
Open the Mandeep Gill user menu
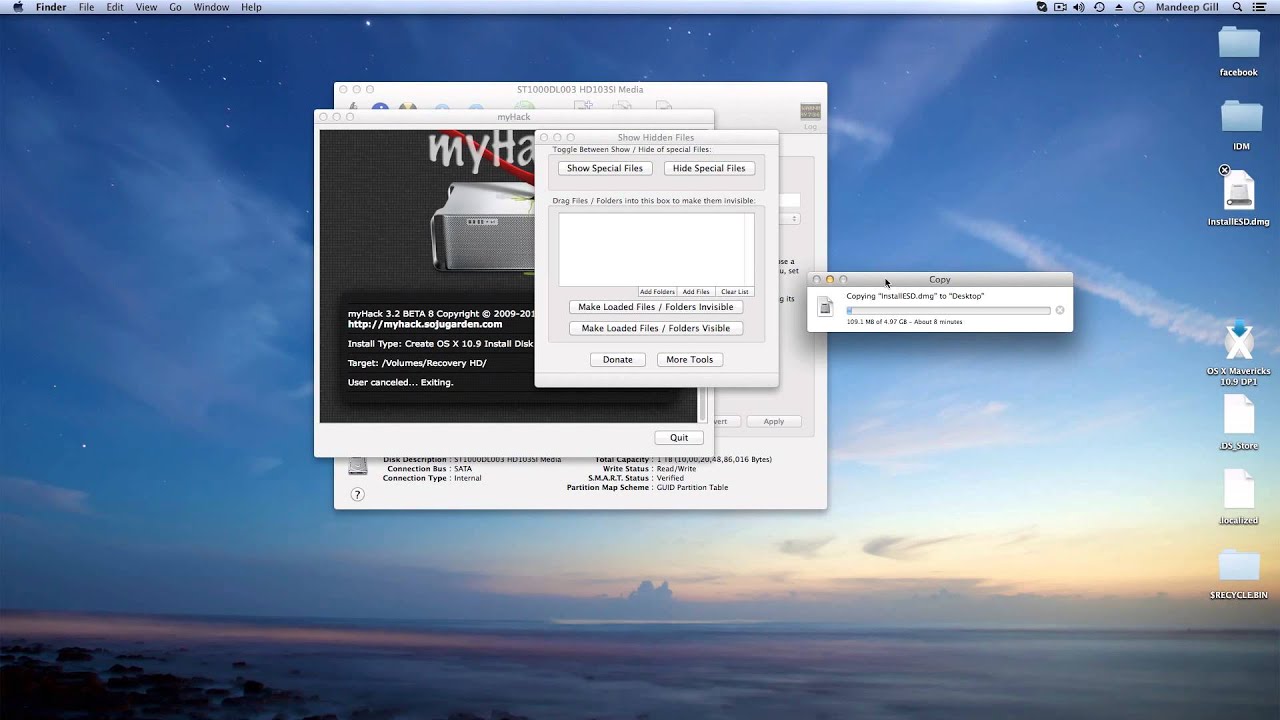click(x=1187, y=7)
